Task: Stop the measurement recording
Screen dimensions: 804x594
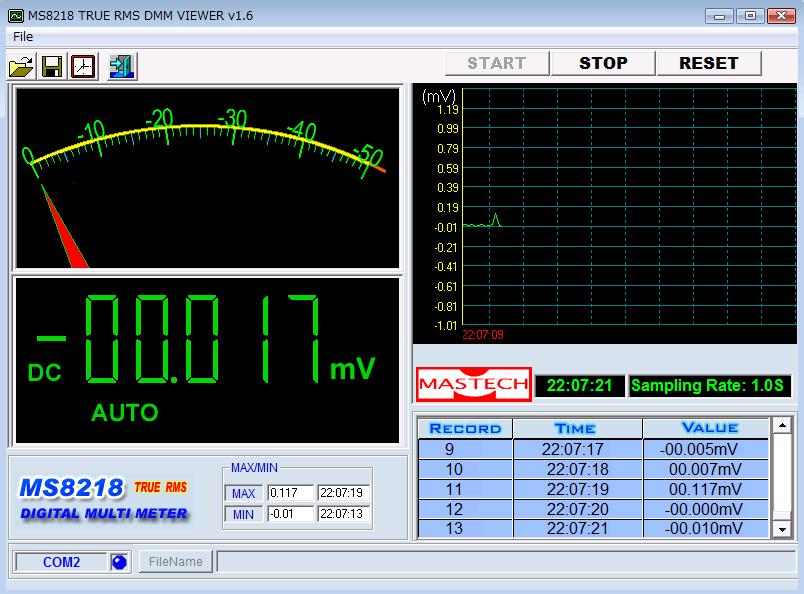Action: 603,63
